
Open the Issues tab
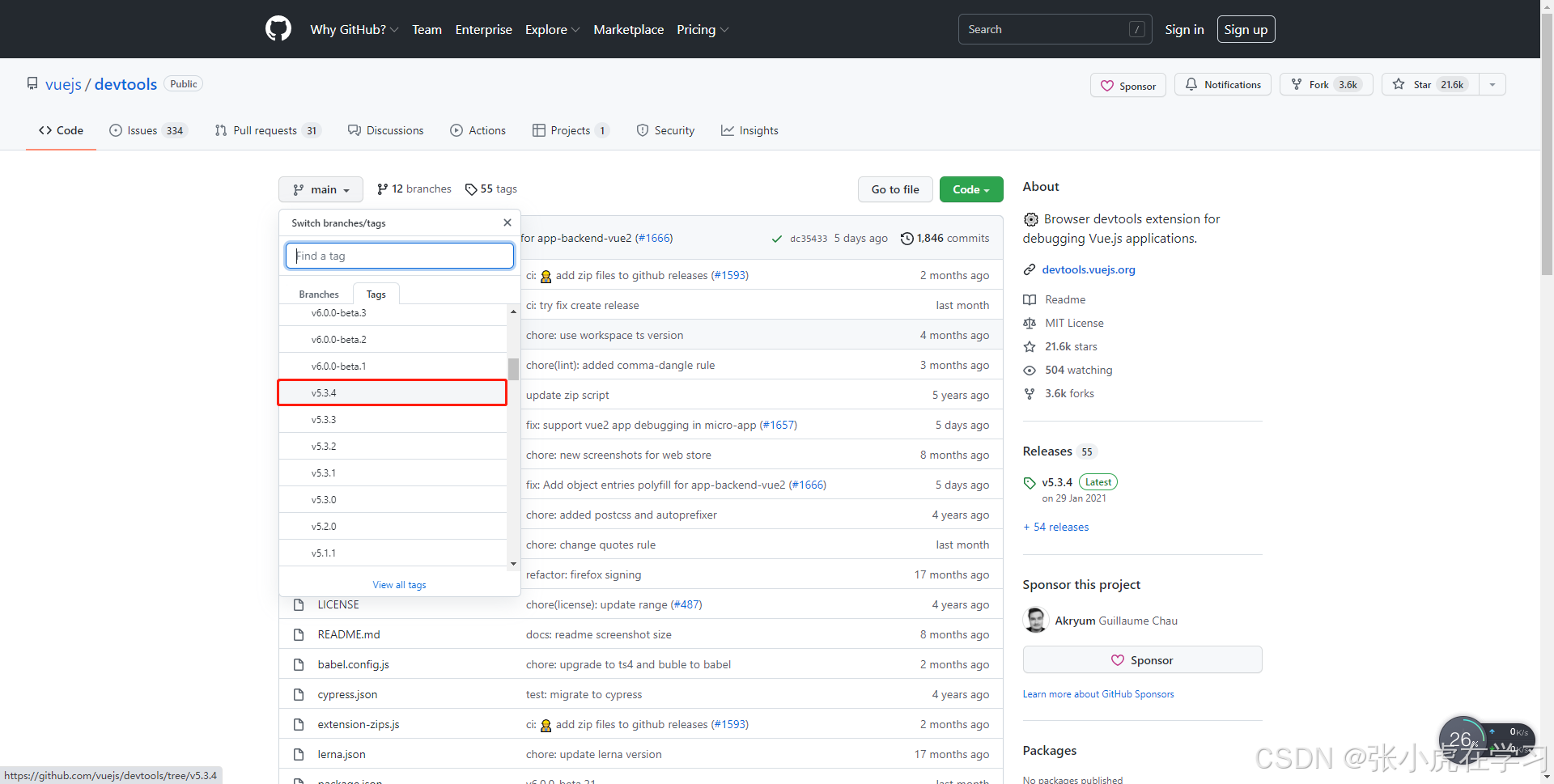(148, 130)
